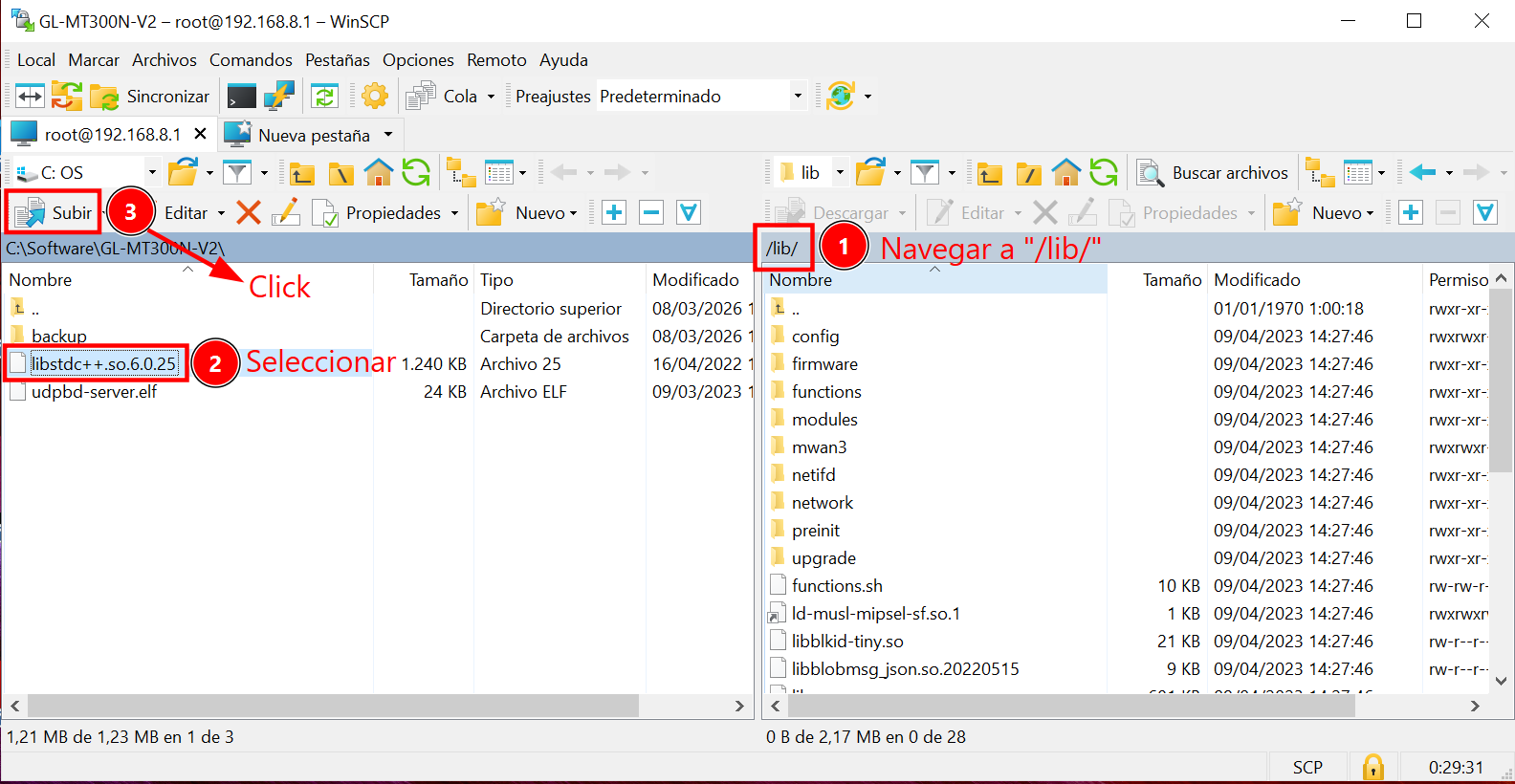Click the Subir upload button

pos(55,212)
